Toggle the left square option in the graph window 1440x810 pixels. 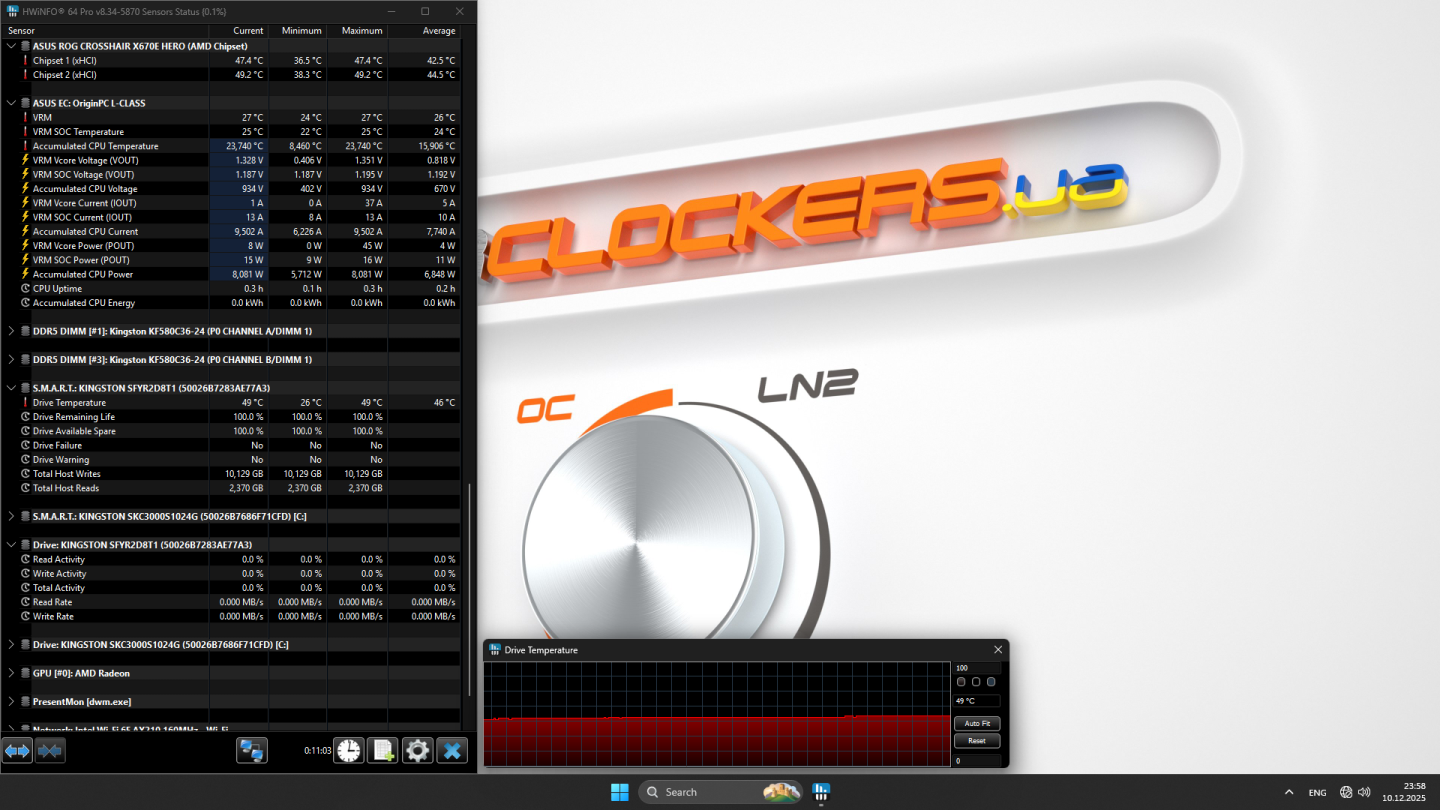point(961,682)
